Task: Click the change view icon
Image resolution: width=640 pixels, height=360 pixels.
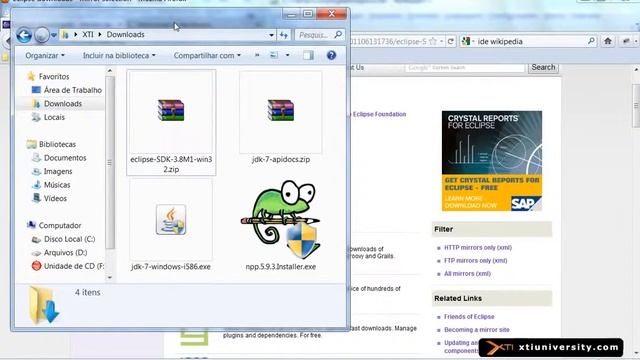Action: click(274, 55)
